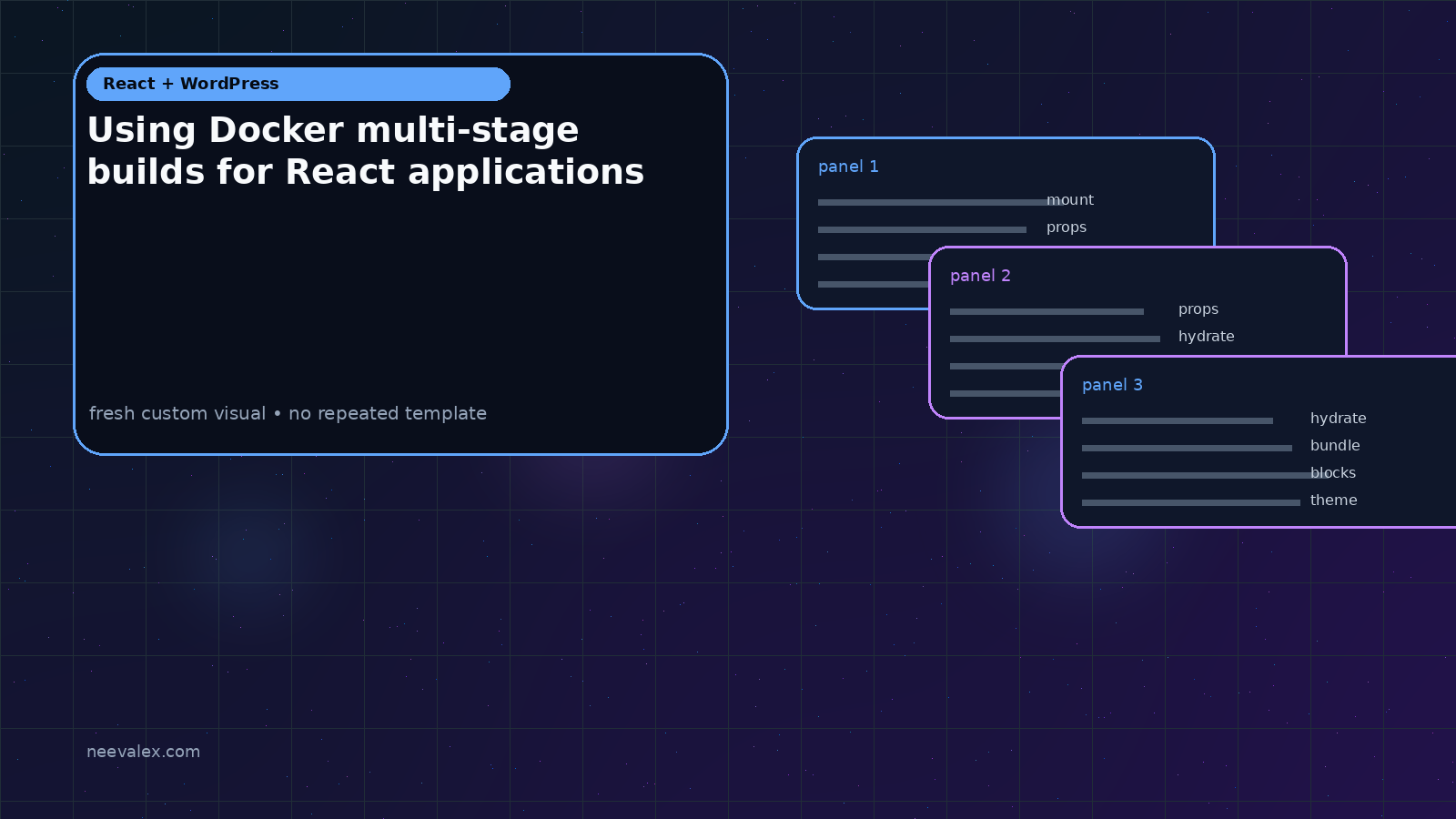Click the "panel 1" heading
The image size is (1456, 819).
[x=848, y=167]
